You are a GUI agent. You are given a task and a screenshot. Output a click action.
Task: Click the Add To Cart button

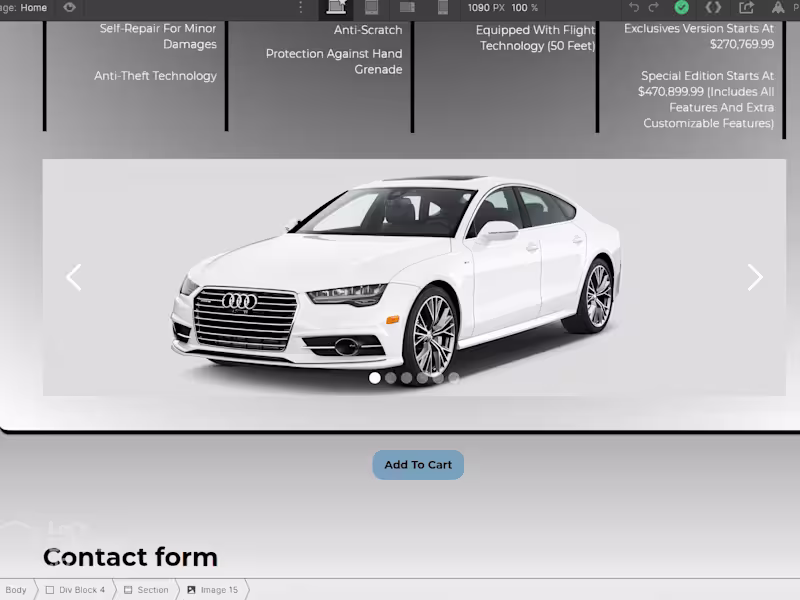pyautogui.click(x=418, y=465)
